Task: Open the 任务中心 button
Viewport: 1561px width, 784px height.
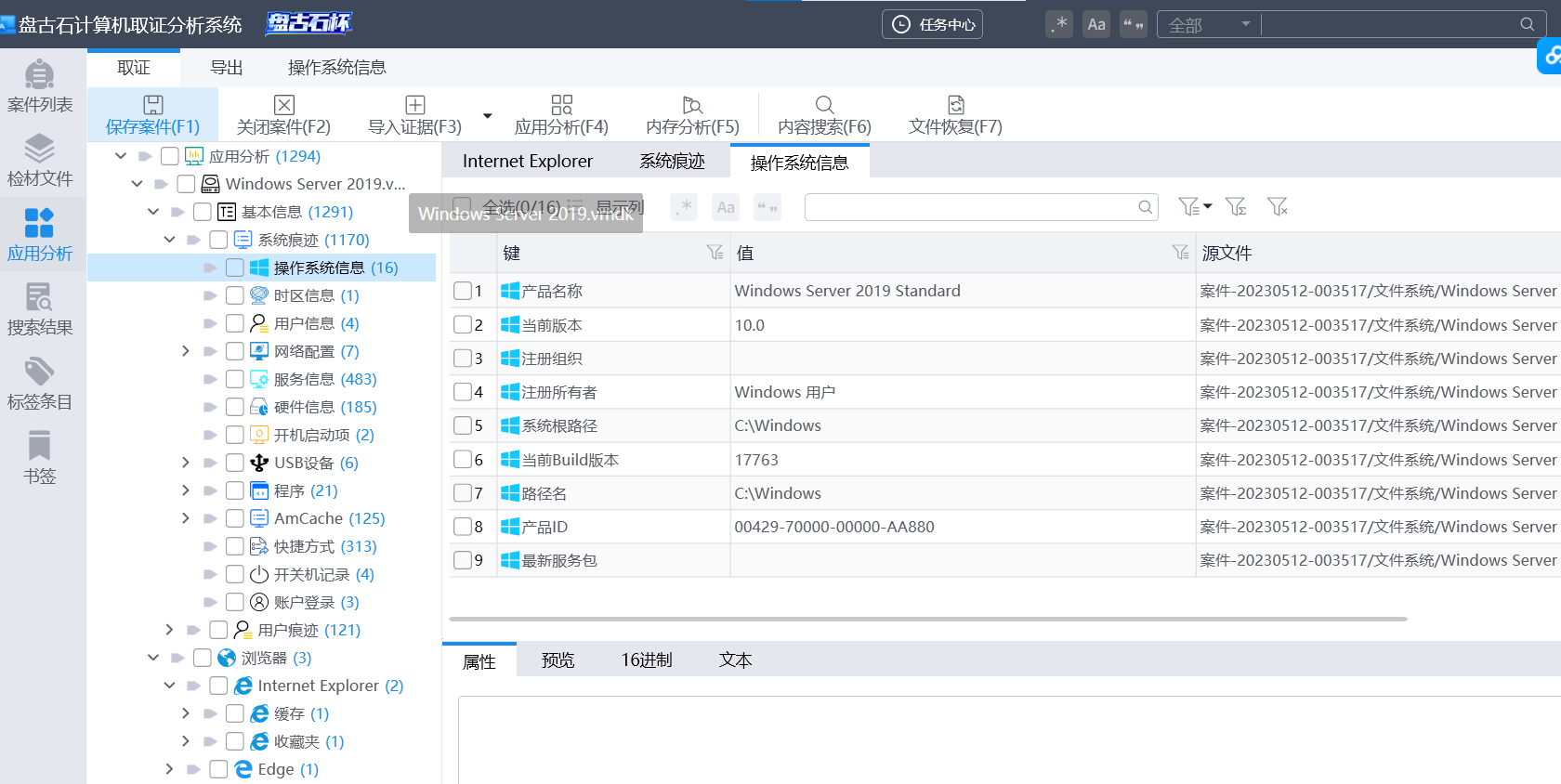Action: (x=932, y=24)
